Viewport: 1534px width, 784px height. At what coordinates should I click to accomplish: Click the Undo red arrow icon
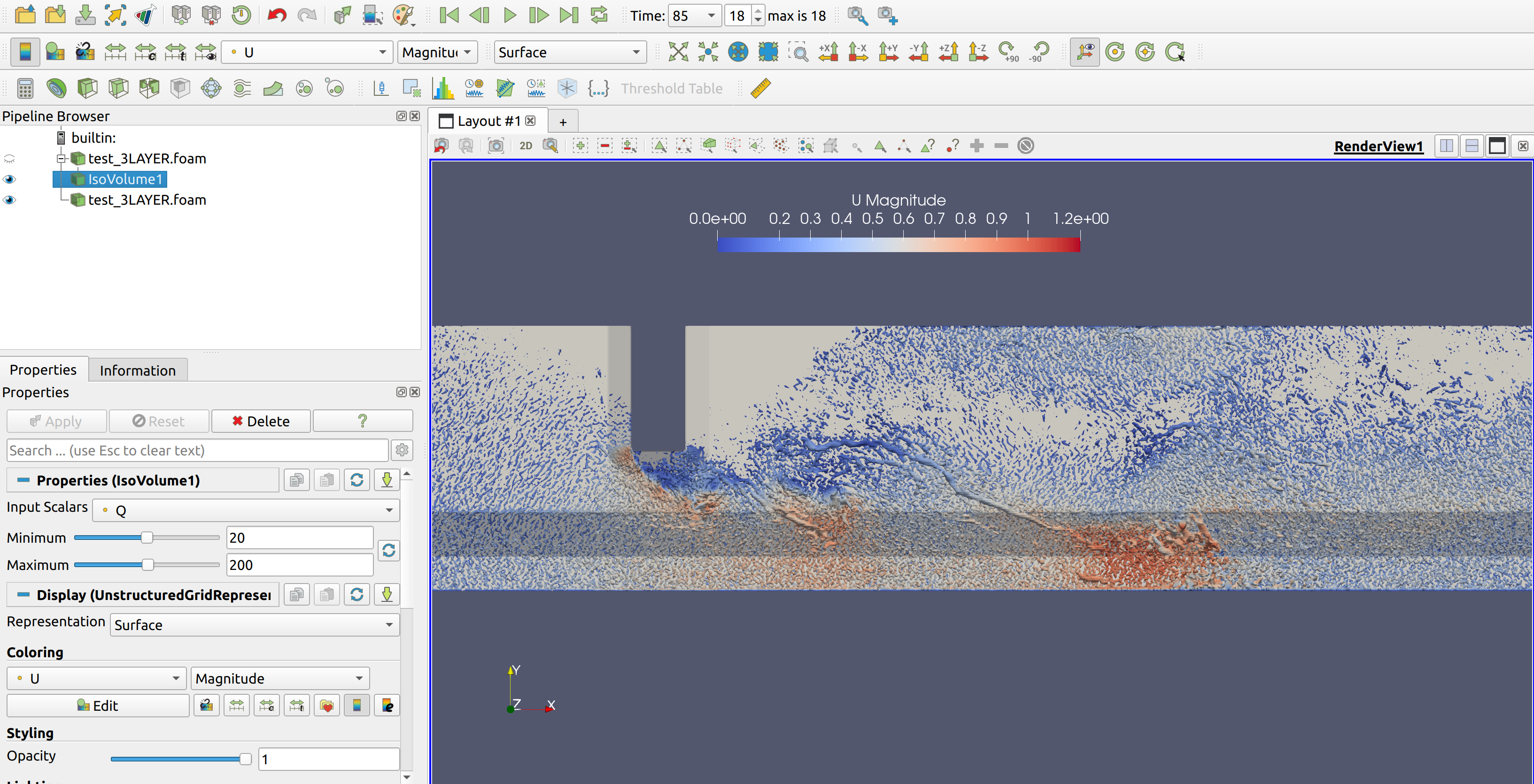[x=276, y=15]
